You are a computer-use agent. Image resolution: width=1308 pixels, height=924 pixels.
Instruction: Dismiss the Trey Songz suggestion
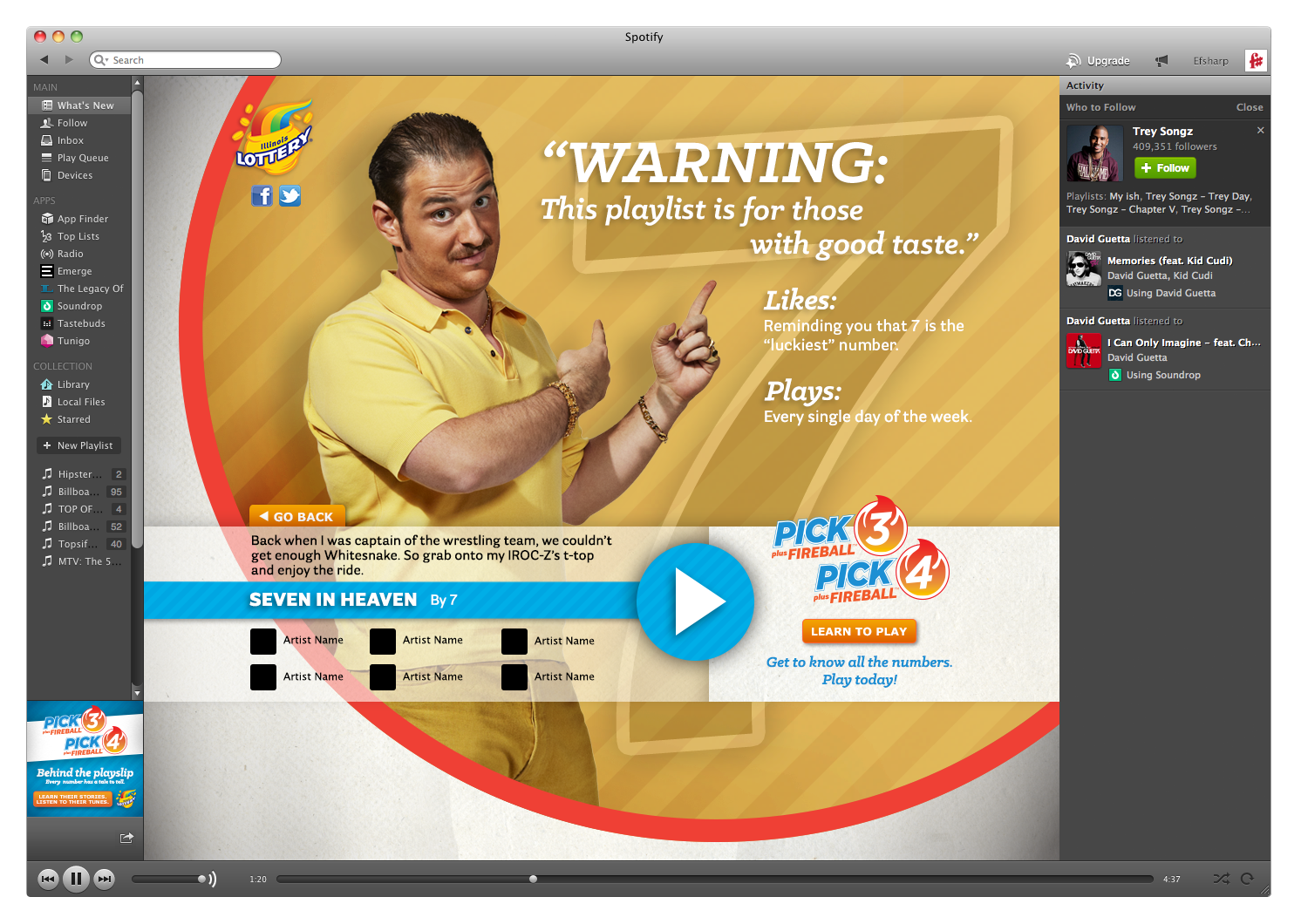click(x=1260, y=130)
